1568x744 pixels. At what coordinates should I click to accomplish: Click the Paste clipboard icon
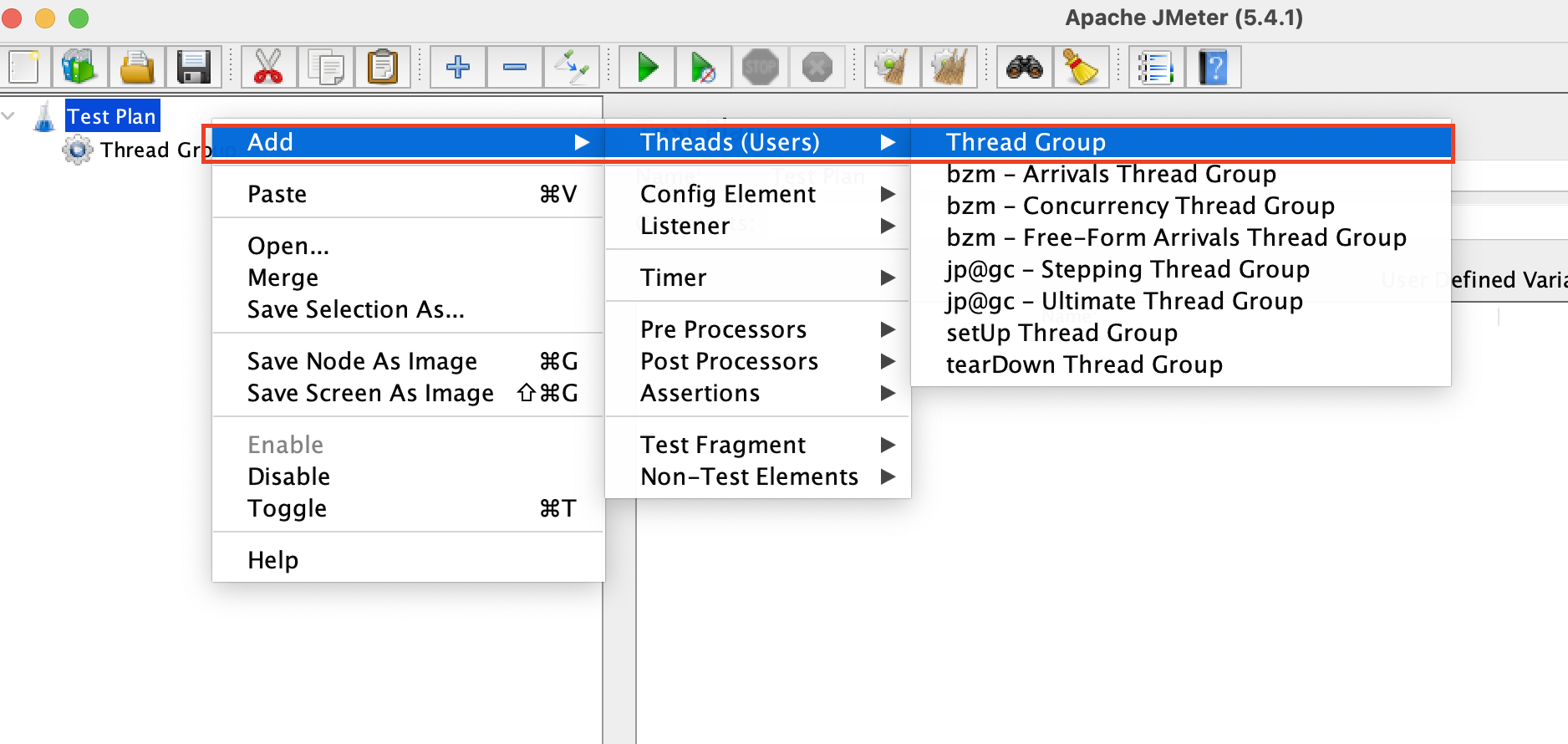[383, 67]
